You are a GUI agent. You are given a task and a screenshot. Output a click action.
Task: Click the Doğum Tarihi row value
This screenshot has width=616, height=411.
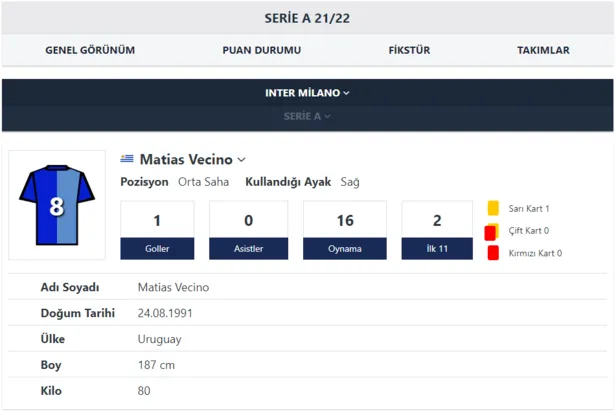coord(165,313)
